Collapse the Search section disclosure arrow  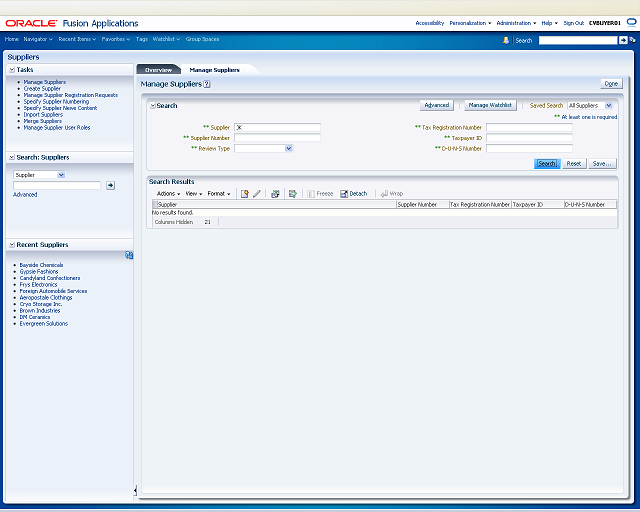pos(153,106)
